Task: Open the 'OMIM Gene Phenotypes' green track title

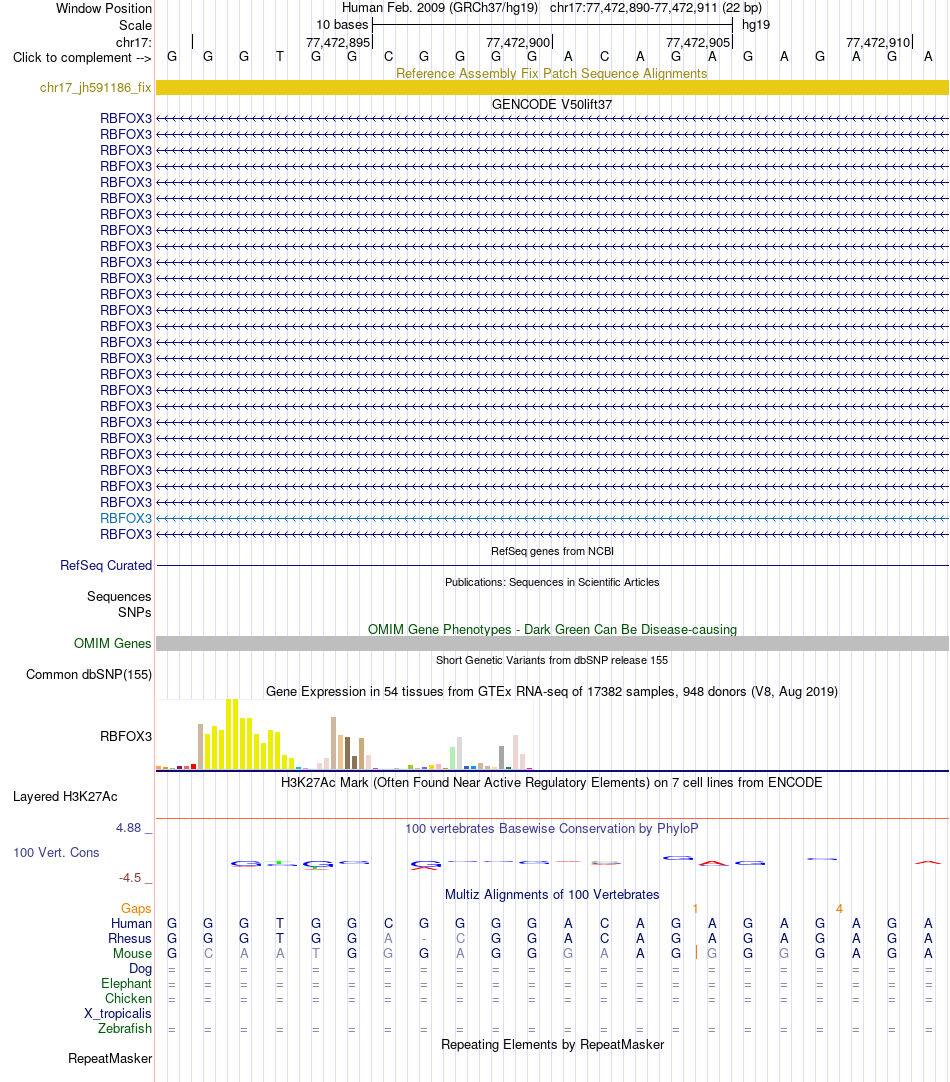Action: 552,629
